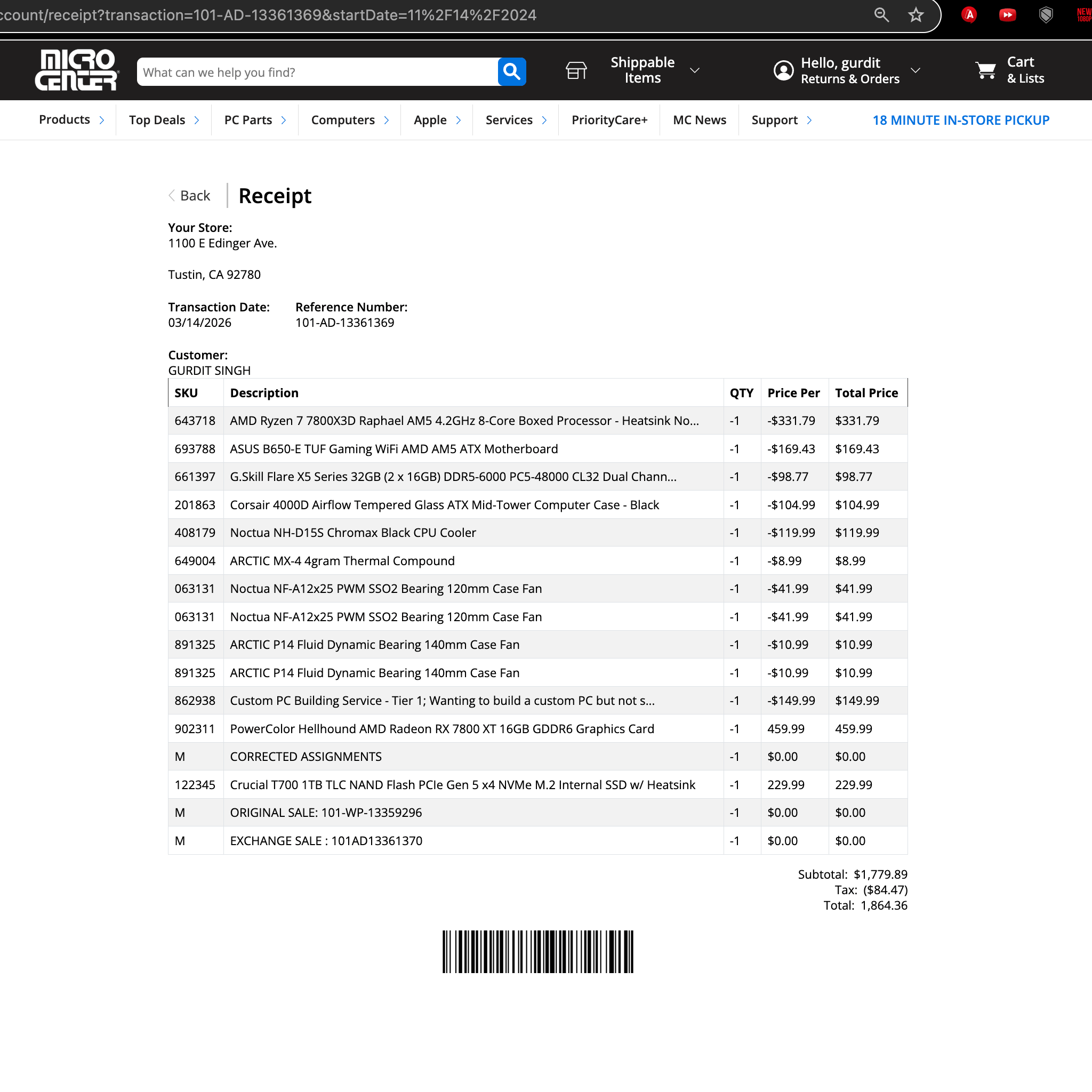The image size is (1092, 1092).
Task: Expand the Hello, gurdit account dropdown
Action: tap(916, 71)
